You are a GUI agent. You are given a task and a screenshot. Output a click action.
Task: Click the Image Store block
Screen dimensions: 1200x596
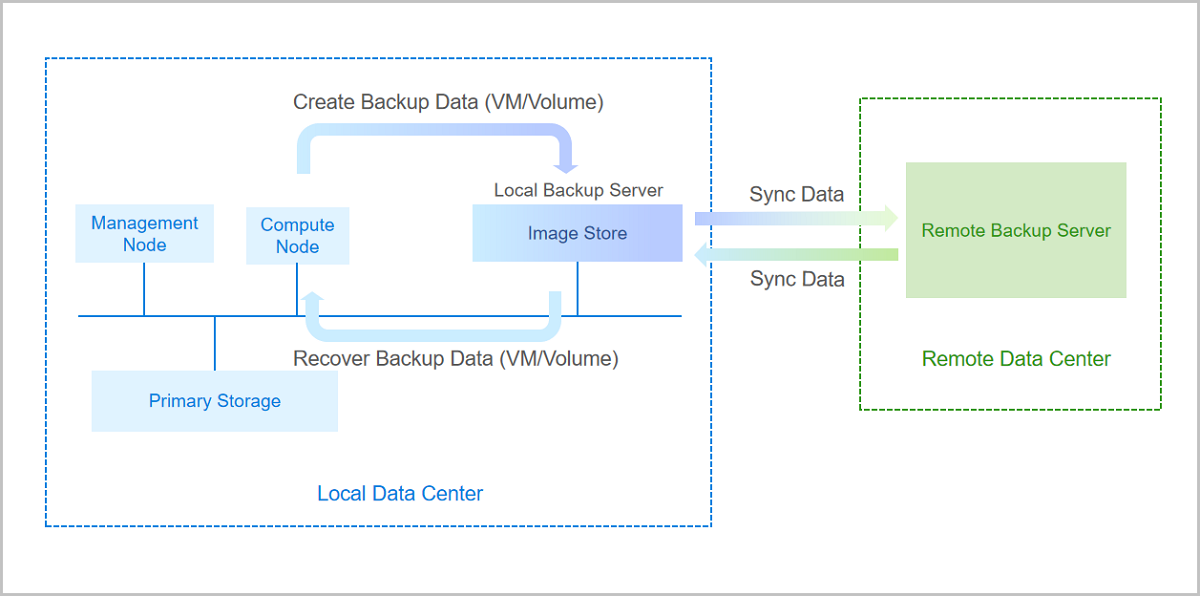point(577,233)
